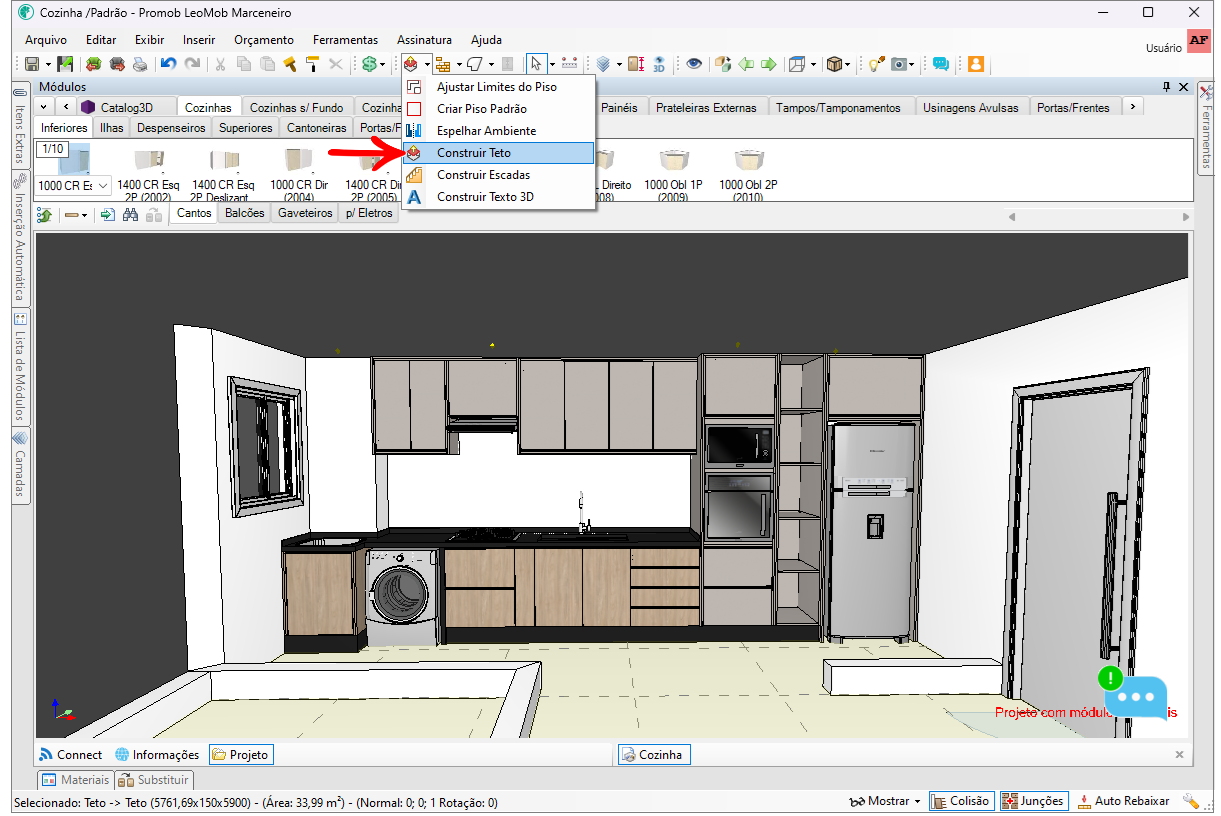Choose Construir Texto 3D entry

(497, 197)
